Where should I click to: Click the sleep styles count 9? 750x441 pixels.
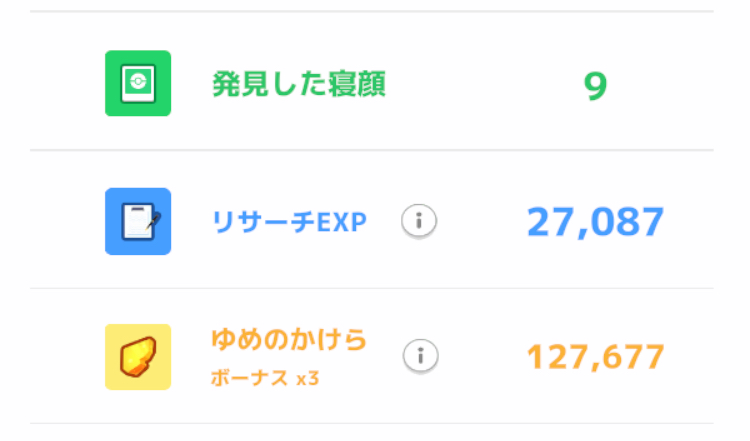coord(596,86)
